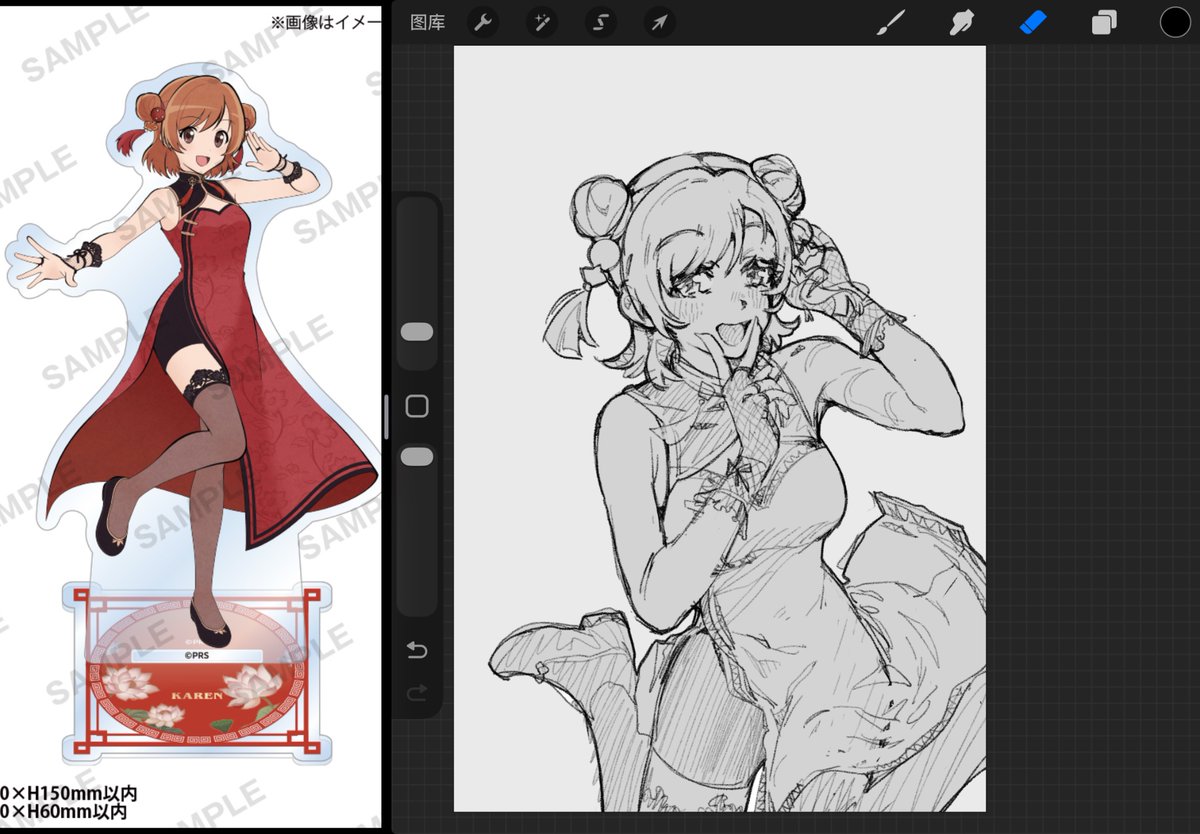The height and width of the screenshot is (834, 1200).
Task: Open the Adjustments magic wand menu
Action: click(542, 23)
